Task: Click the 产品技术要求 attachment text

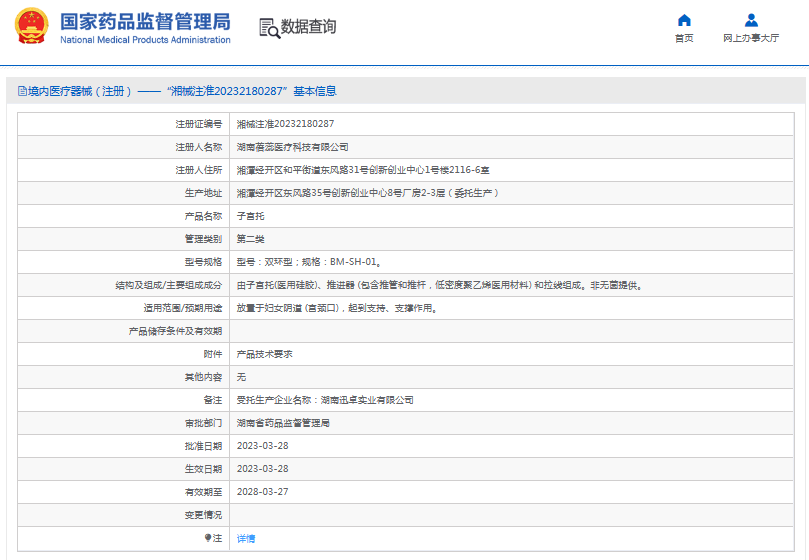Action: pos(264,354)
